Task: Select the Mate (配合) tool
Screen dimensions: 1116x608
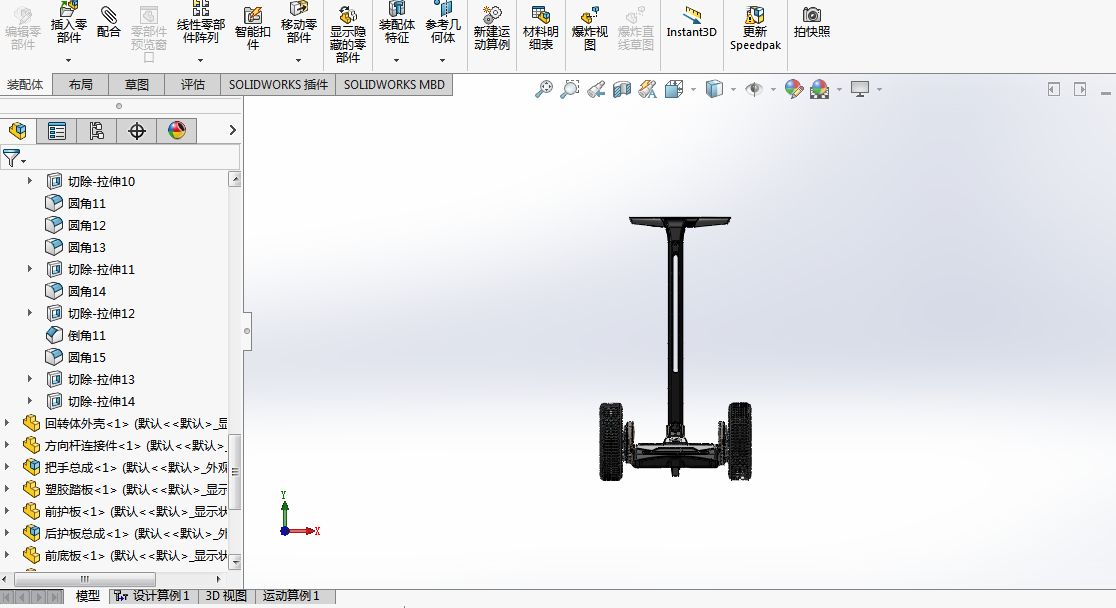Action: pos(109,23)
